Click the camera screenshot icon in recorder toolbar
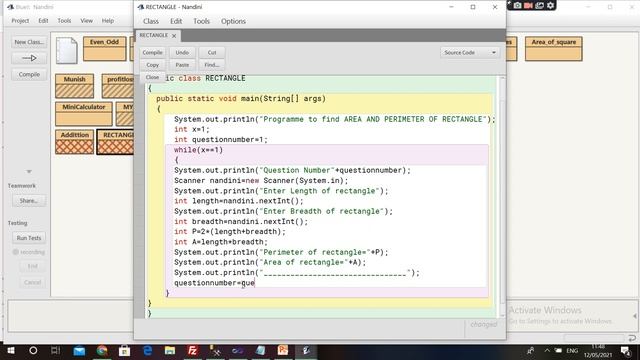The width and height of the screenshot is (640, 360). [x=518, y=5]
